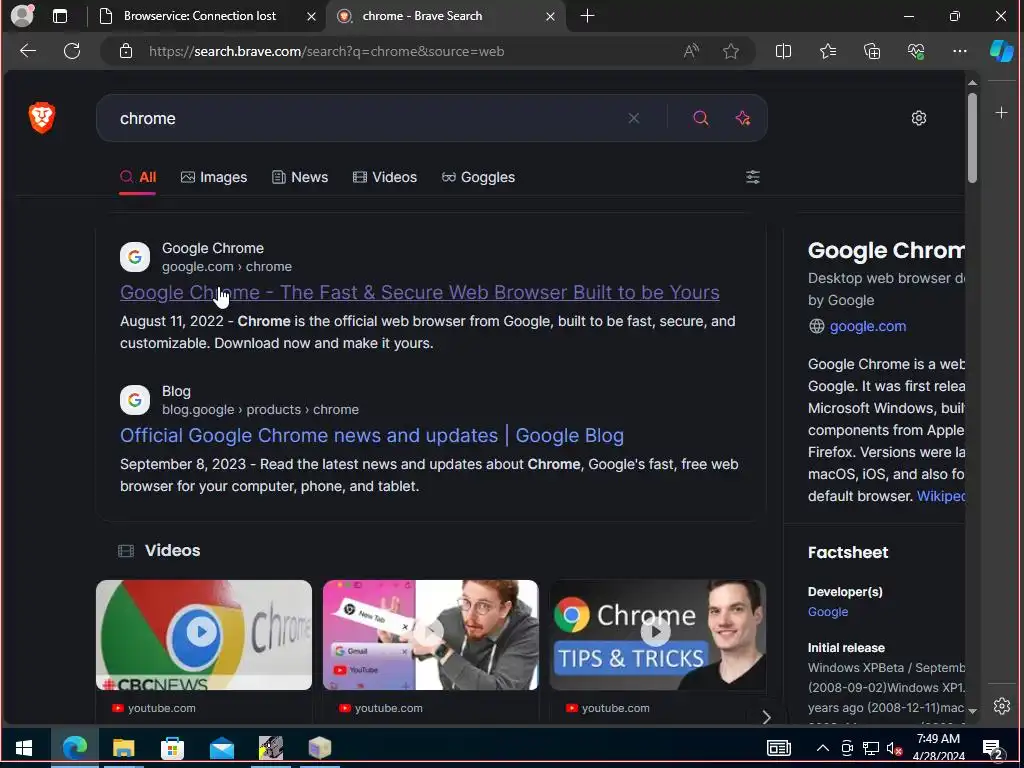The image size is (1024, 768).
Task: Open split screen view
Action: [x=783, y=51]
